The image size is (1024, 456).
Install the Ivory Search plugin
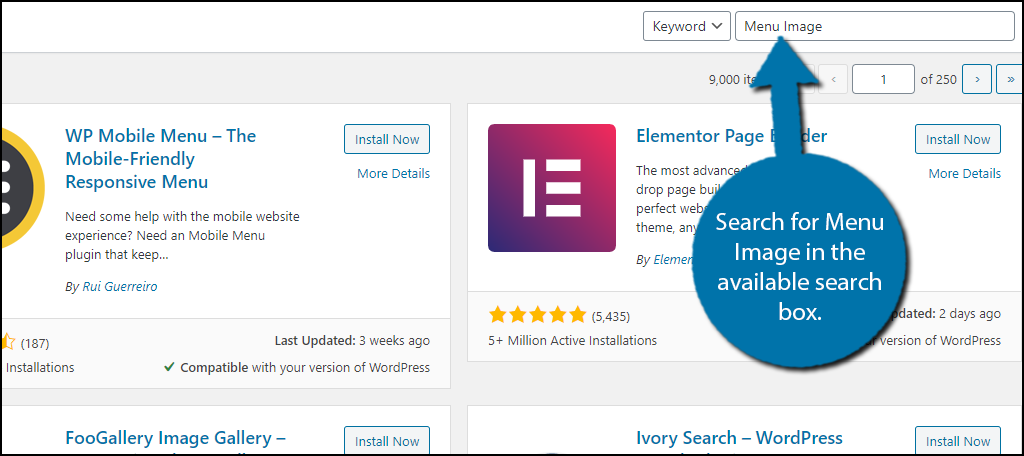[957, 442]
